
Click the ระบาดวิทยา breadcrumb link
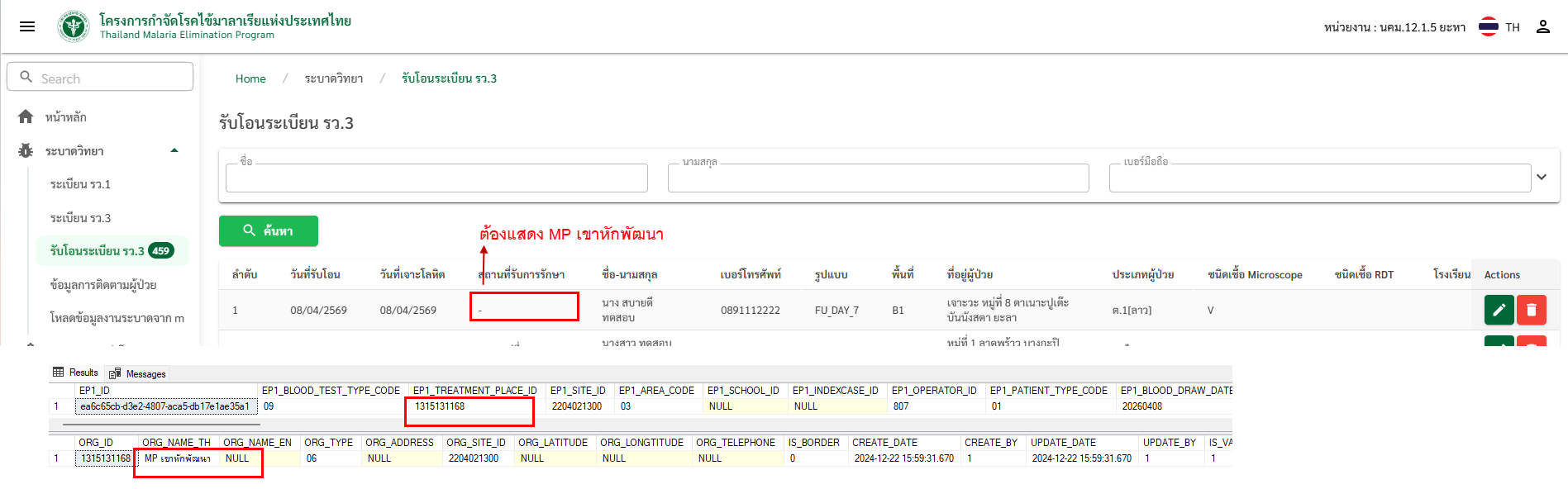[333, 78]
